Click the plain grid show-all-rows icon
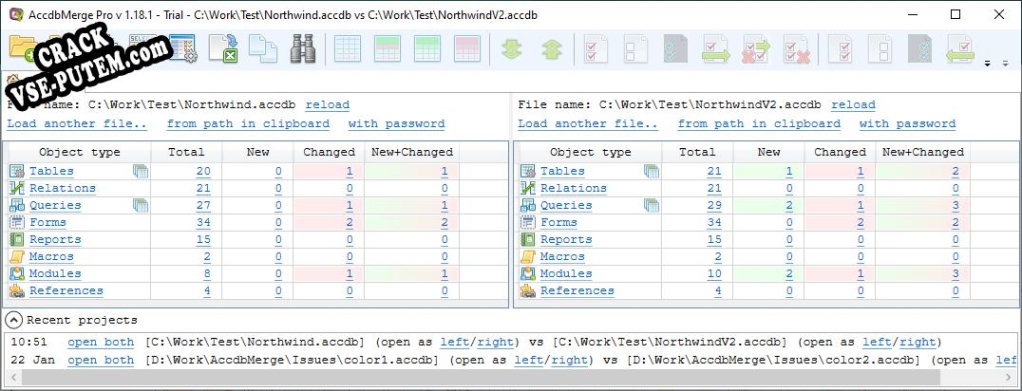Image resolution: width=1022 pixels, height=391 pixels. (347, 49)
